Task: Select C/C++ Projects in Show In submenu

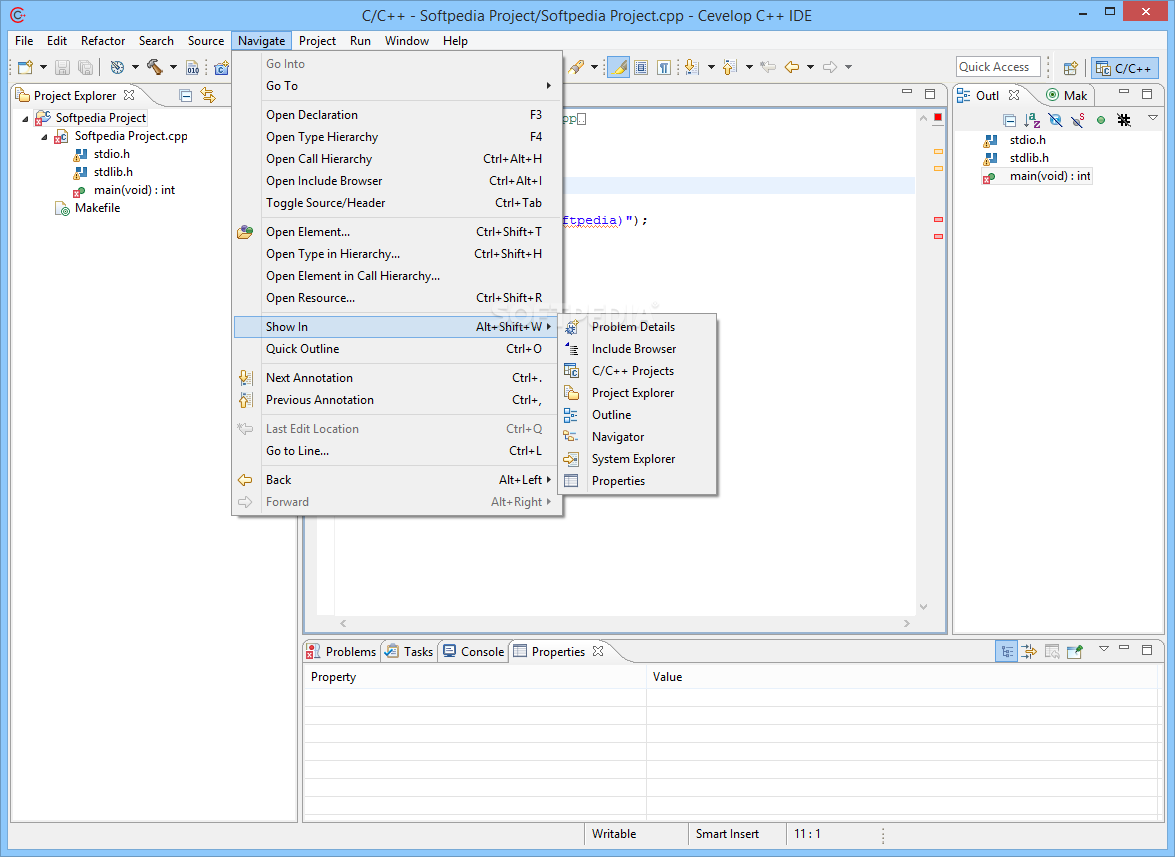Action: (x=638, y=372)
